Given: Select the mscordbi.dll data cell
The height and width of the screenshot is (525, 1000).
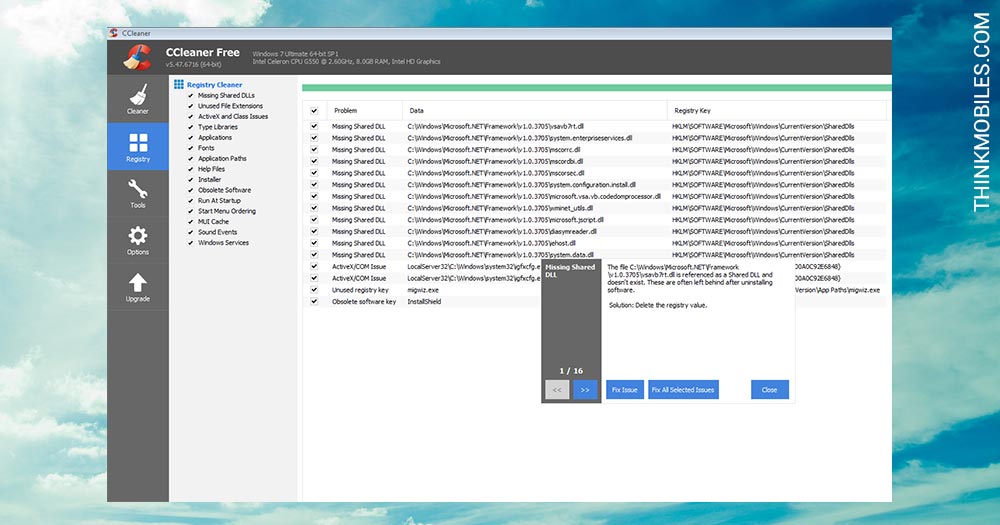Looking at the screenshot, I should (x=495, y=161).
